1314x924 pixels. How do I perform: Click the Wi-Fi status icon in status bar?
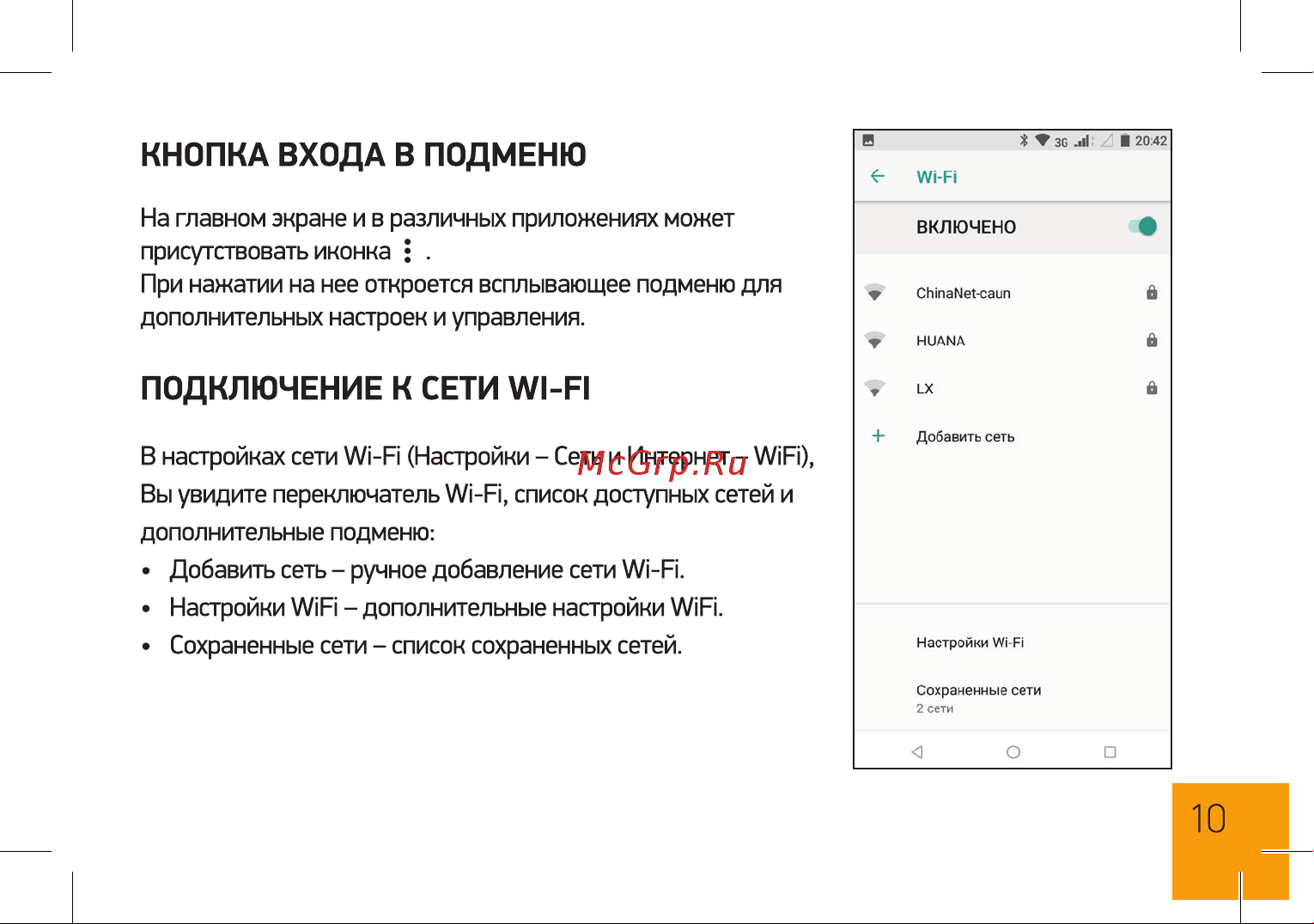1043,140
